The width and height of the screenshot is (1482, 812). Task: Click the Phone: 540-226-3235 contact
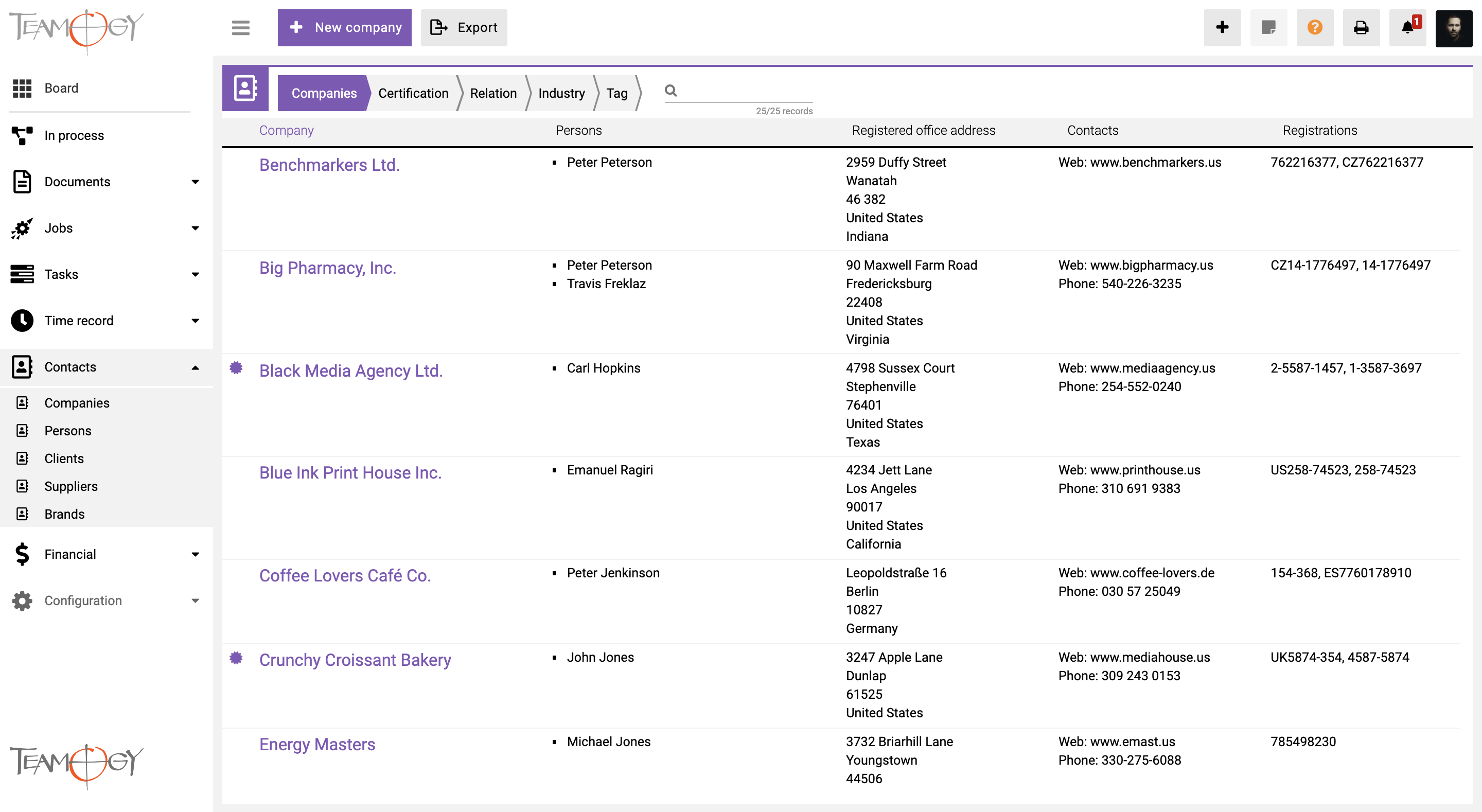[1120, 284]
